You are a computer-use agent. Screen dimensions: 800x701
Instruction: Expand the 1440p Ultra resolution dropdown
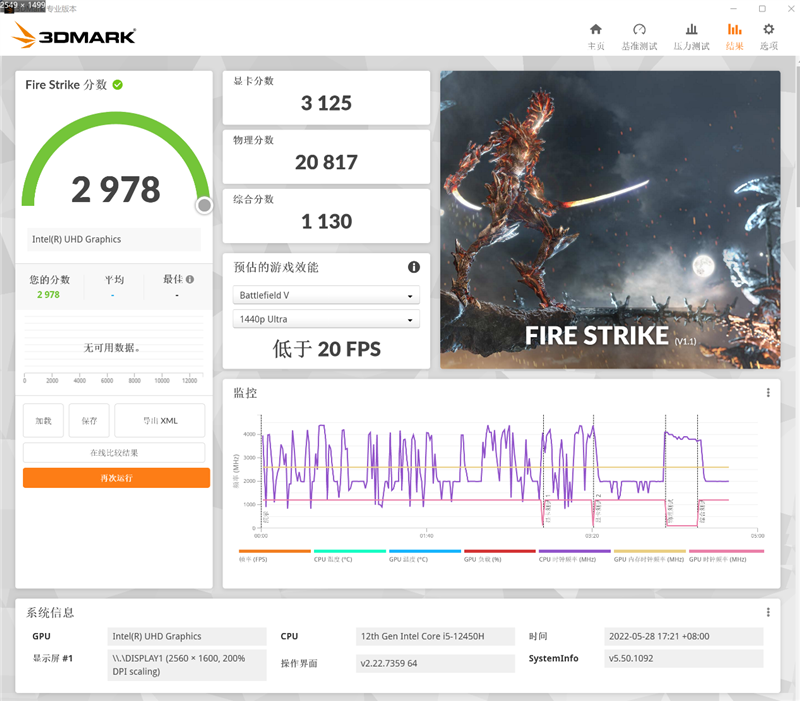click(326, 319)
